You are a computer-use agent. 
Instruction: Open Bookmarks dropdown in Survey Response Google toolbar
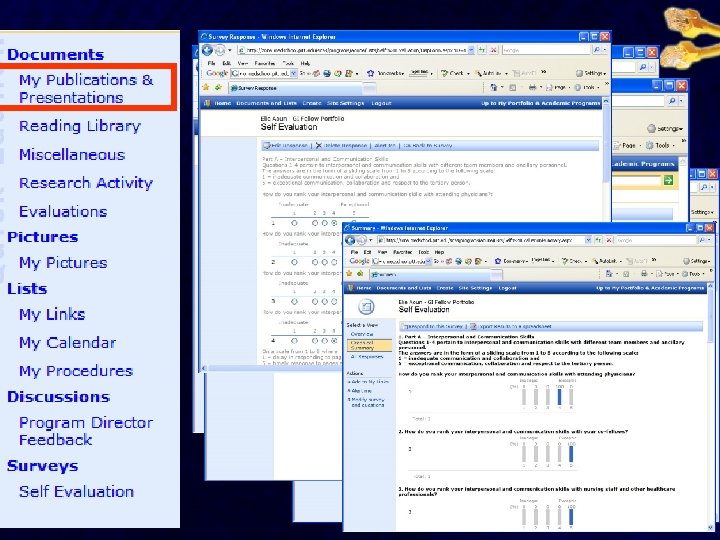click(405, 73)
